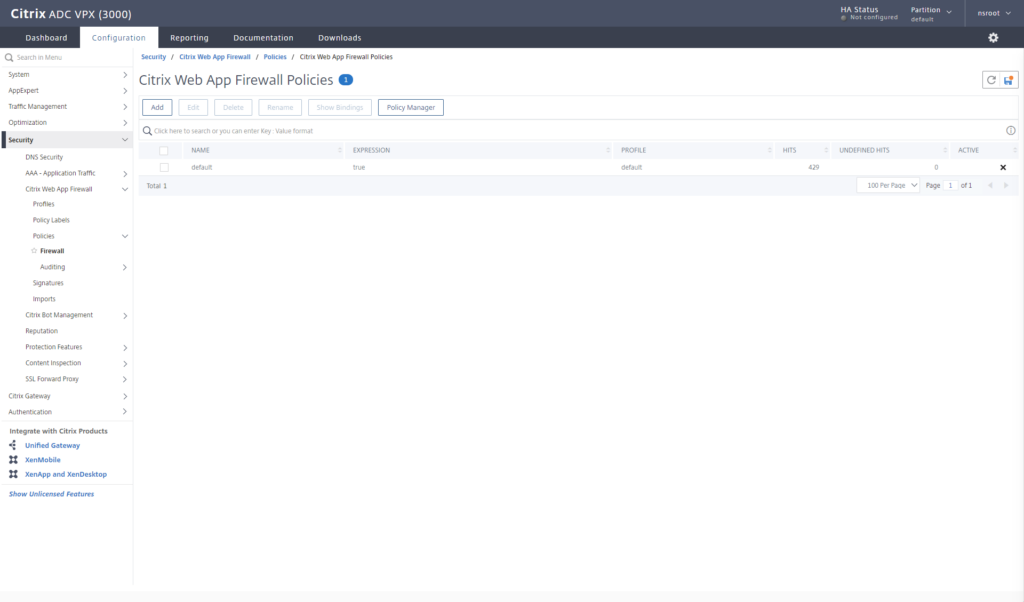Image resolution: width=1024 pixels, height=602 pixels.
Task: Open the 100 Per Page dropdown
Action: pyautogui.click(x=887, y=185)
